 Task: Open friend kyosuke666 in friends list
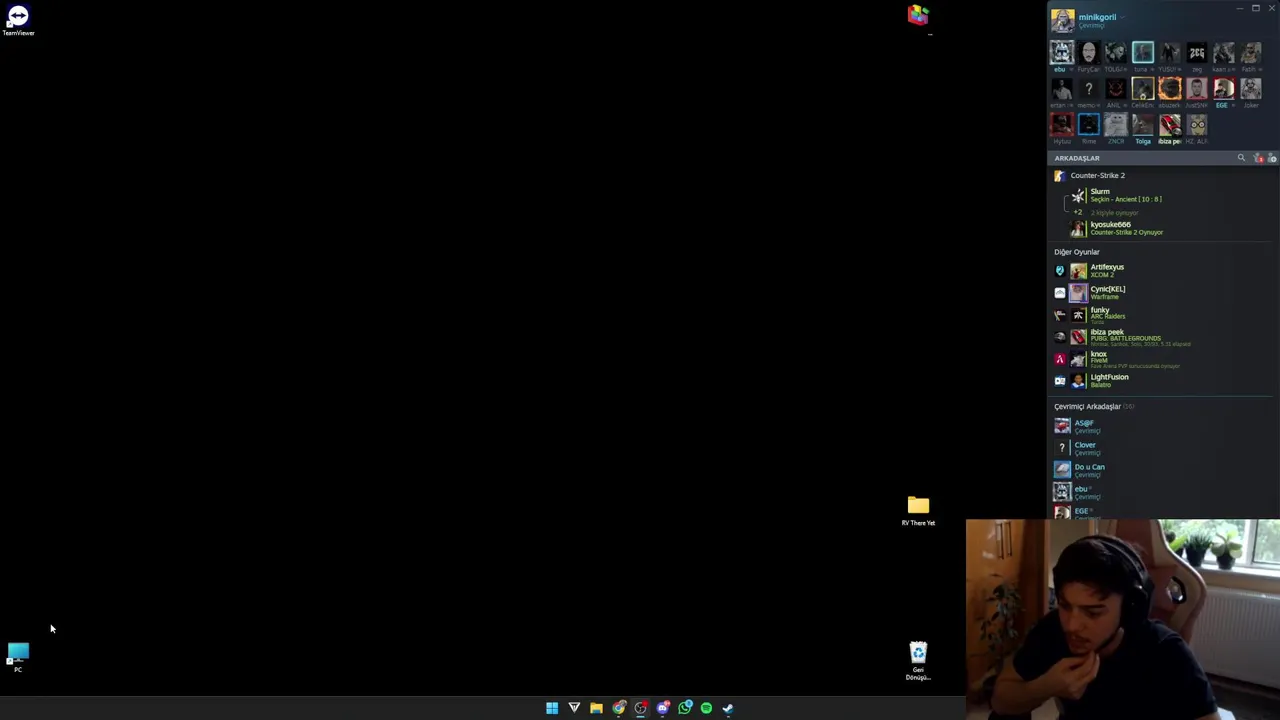point(1160,228)
